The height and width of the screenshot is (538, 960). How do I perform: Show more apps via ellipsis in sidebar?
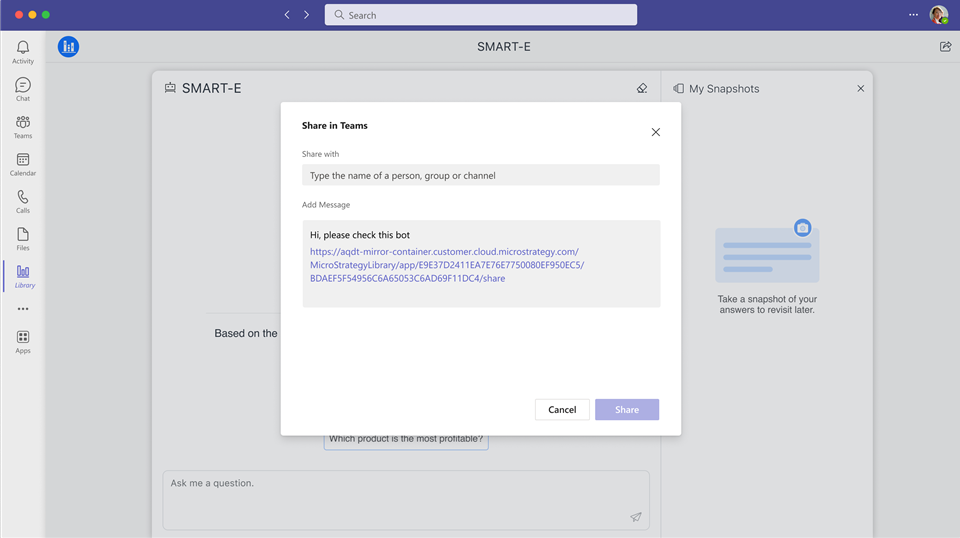pos(22,309)
